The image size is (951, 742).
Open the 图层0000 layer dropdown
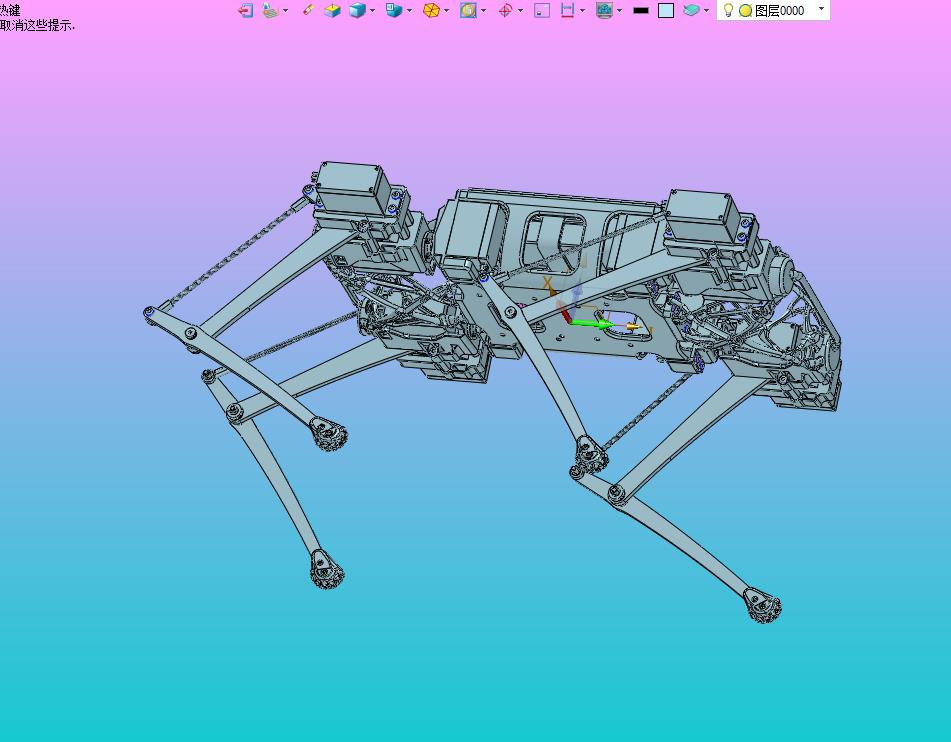coord(821,9)
